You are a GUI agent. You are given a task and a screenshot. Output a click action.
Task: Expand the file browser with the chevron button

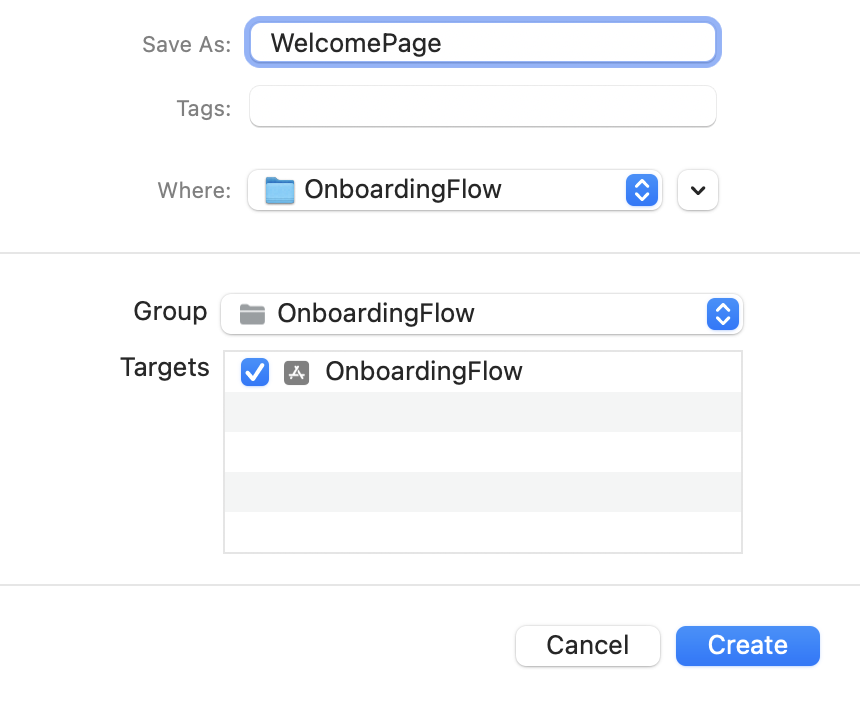[x=697, y=190]
